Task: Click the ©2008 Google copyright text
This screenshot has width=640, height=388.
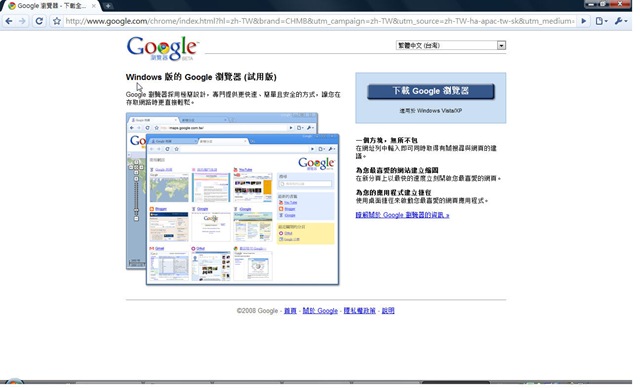Action: pos(257,311)
